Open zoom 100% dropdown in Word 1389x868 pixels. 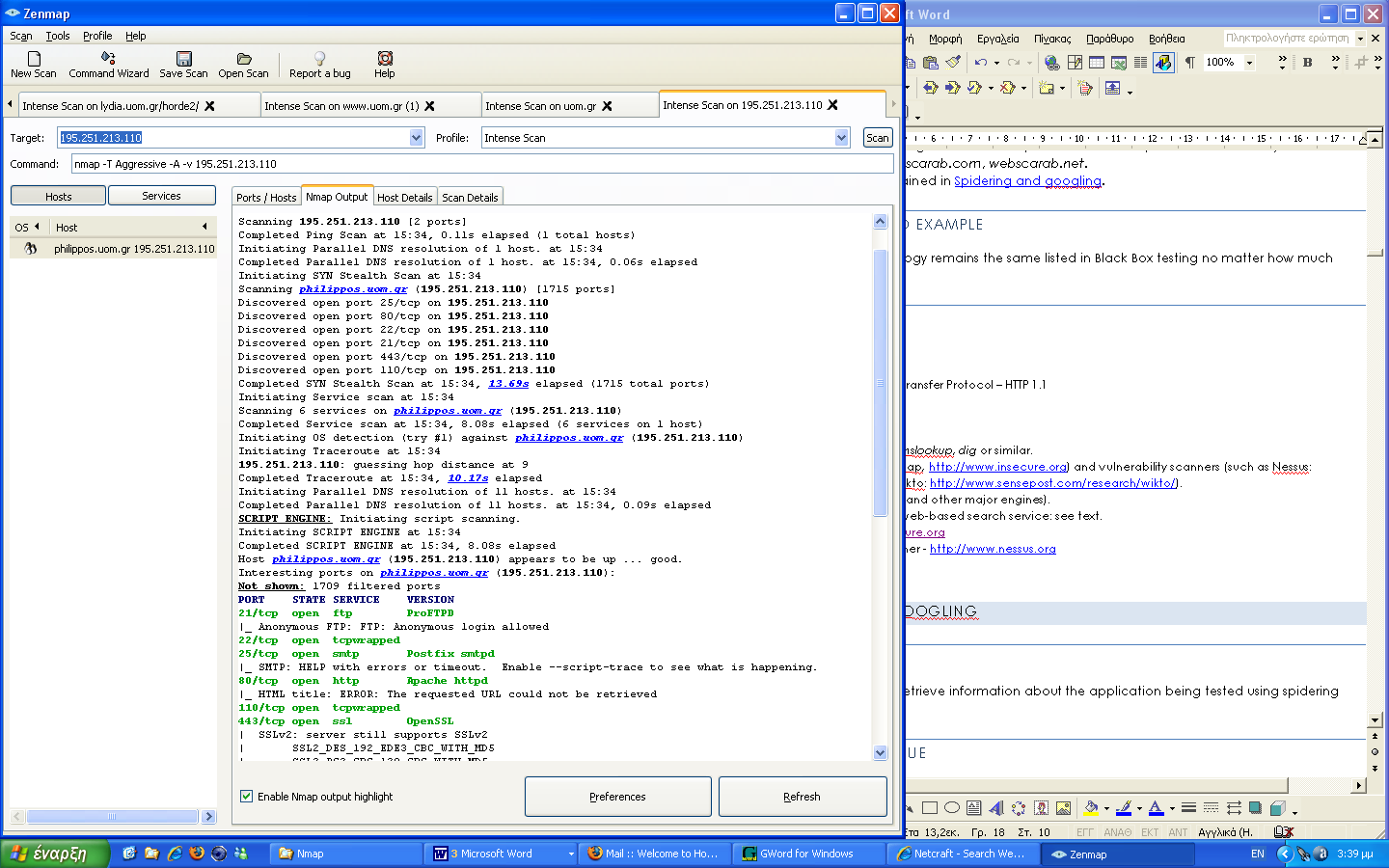pyautogui.click(x=1249, y=63)
